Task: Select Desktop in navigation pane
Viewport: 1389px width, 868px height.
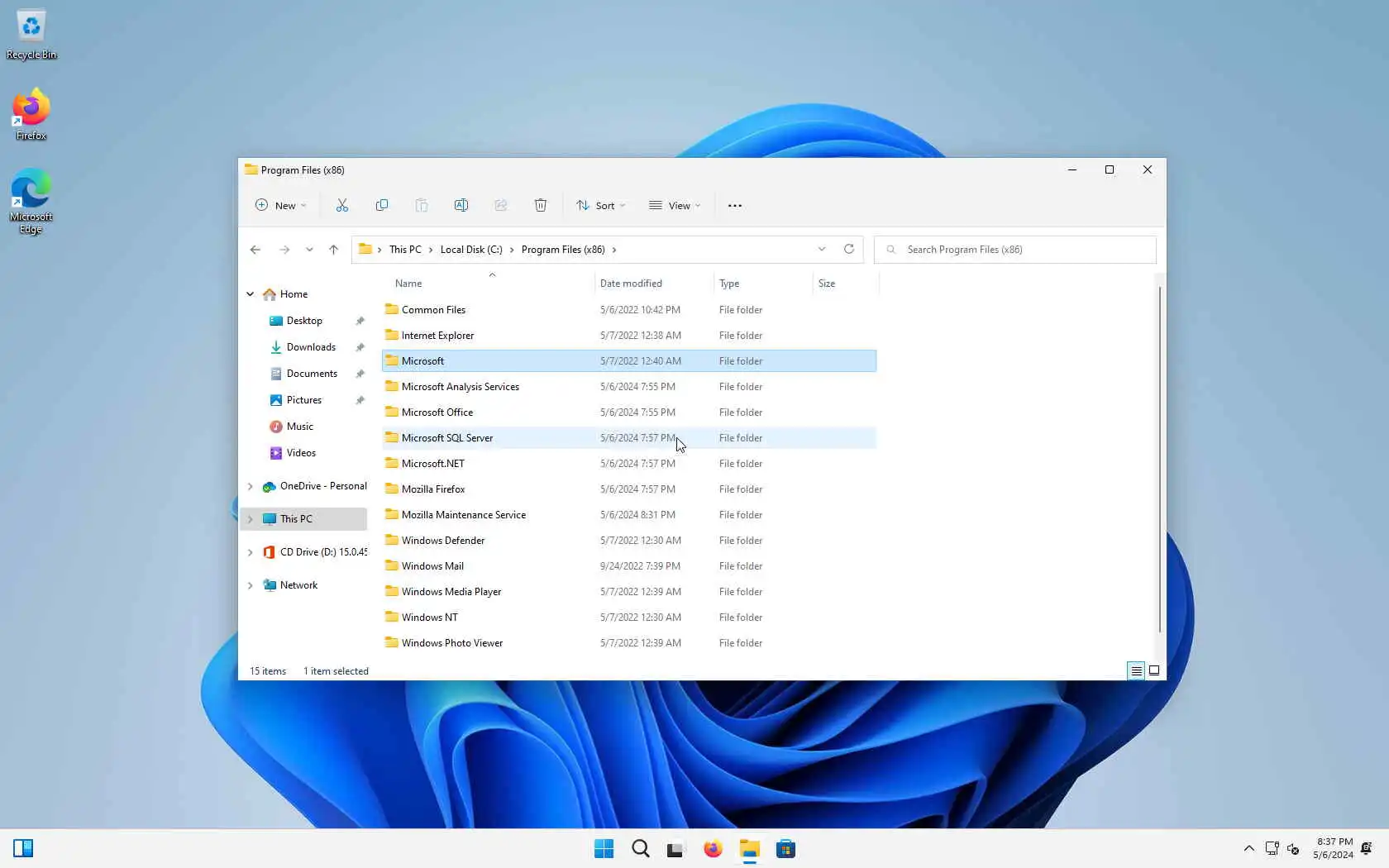Action: coord(304,321)
